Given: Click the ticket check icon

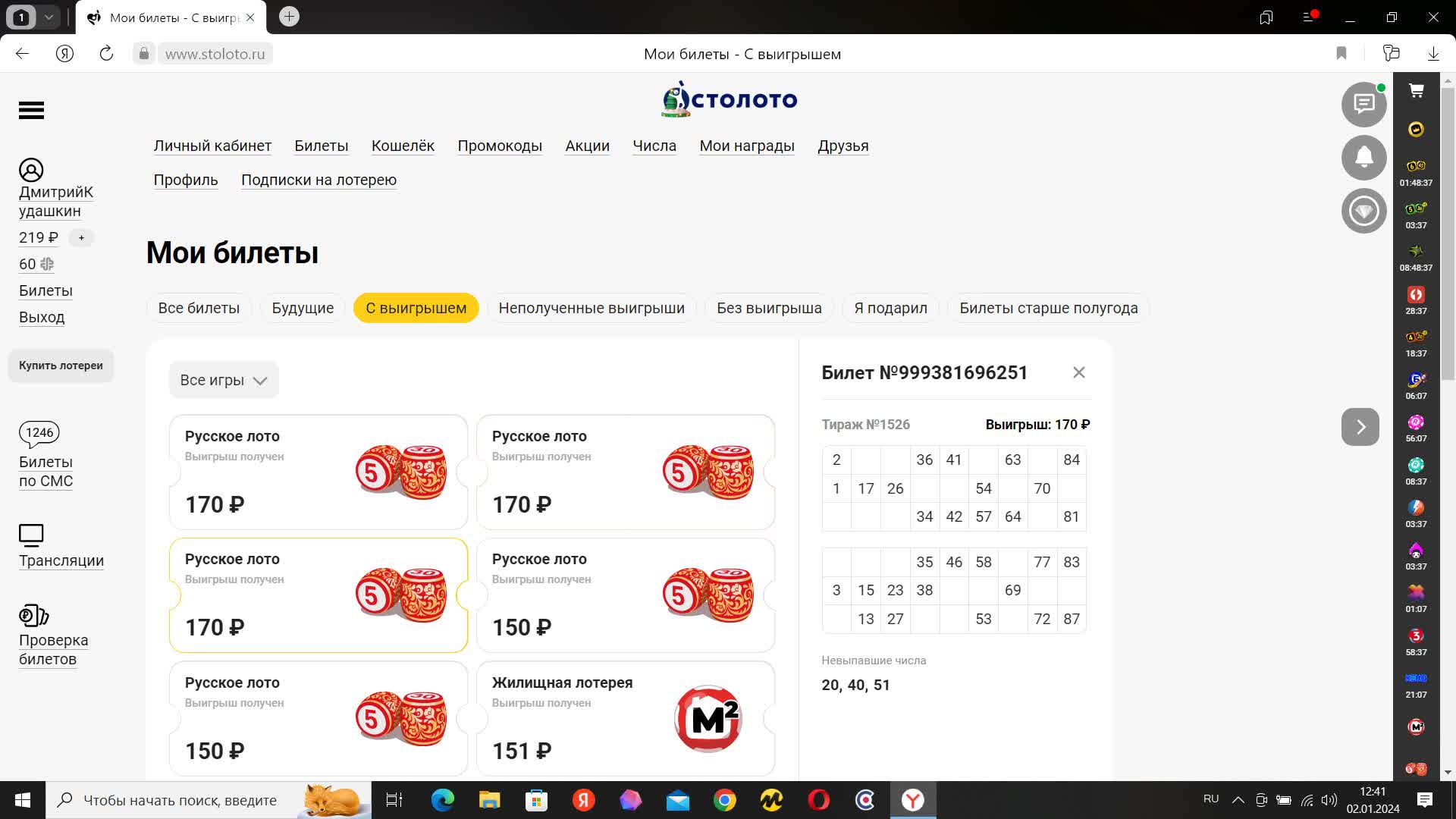Looking at the screenshot, I should (33, 615).
